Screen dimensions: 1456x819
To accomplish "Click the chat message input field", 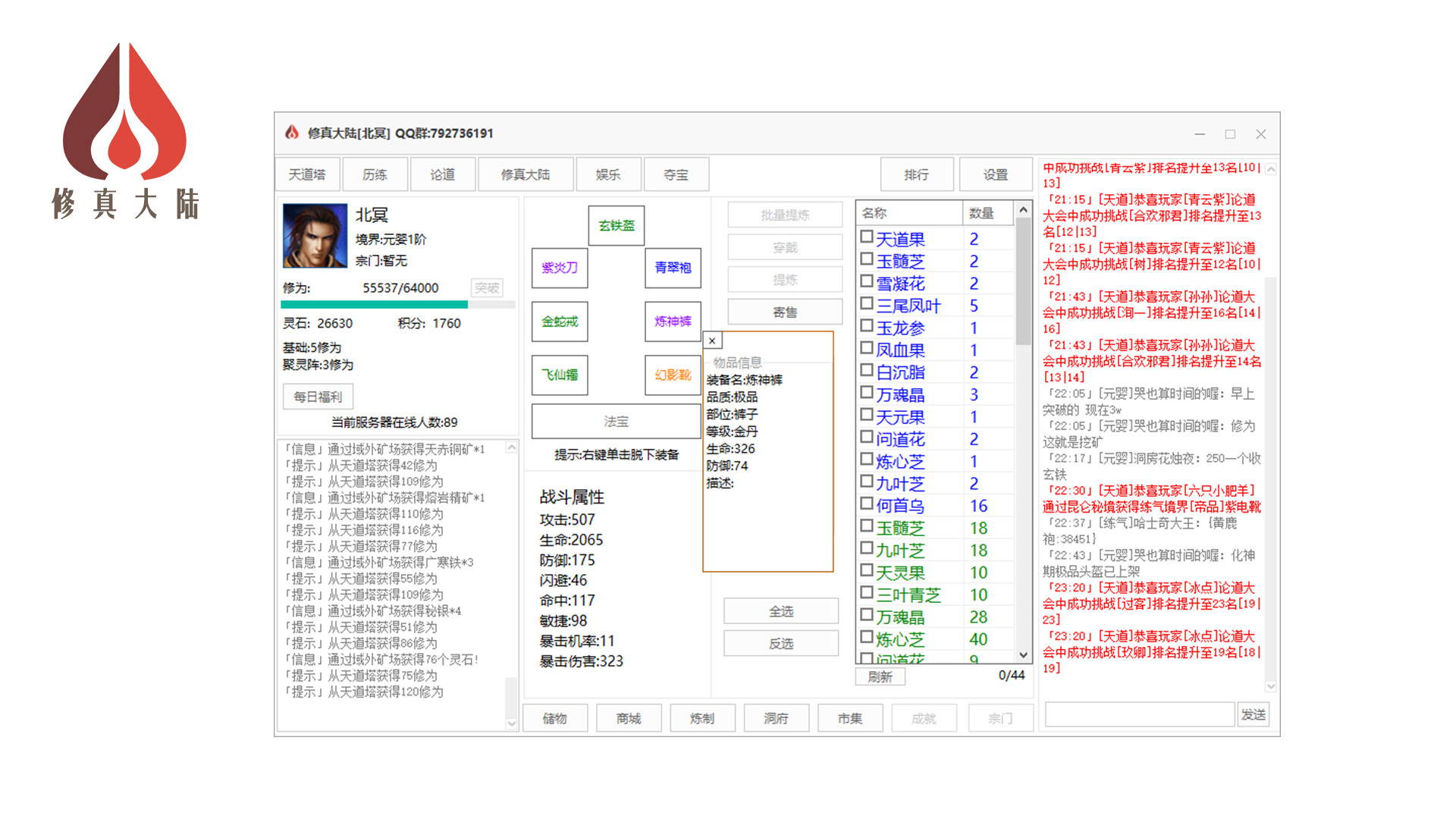I will point(1139,714).
